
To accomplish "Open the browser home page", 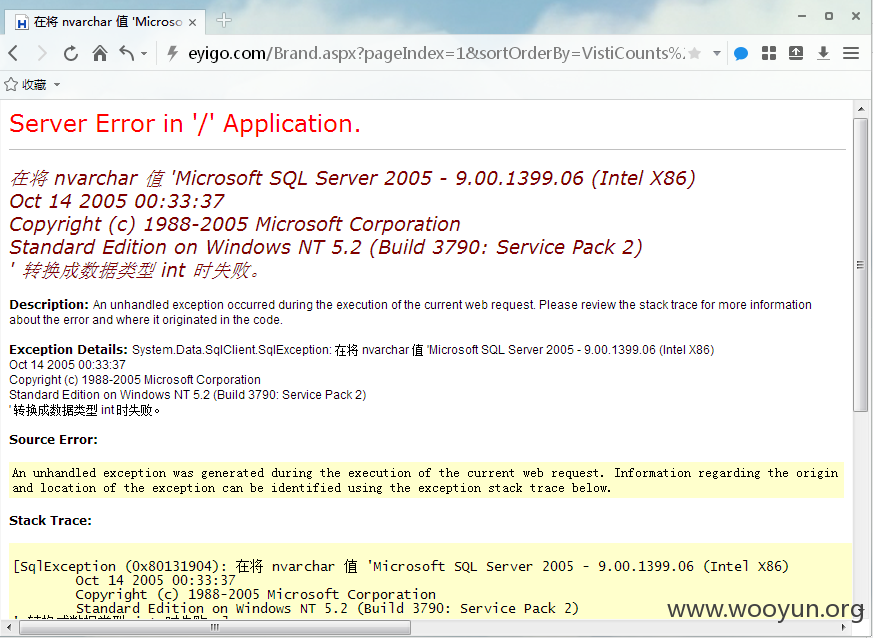I will tap(100, 53).
